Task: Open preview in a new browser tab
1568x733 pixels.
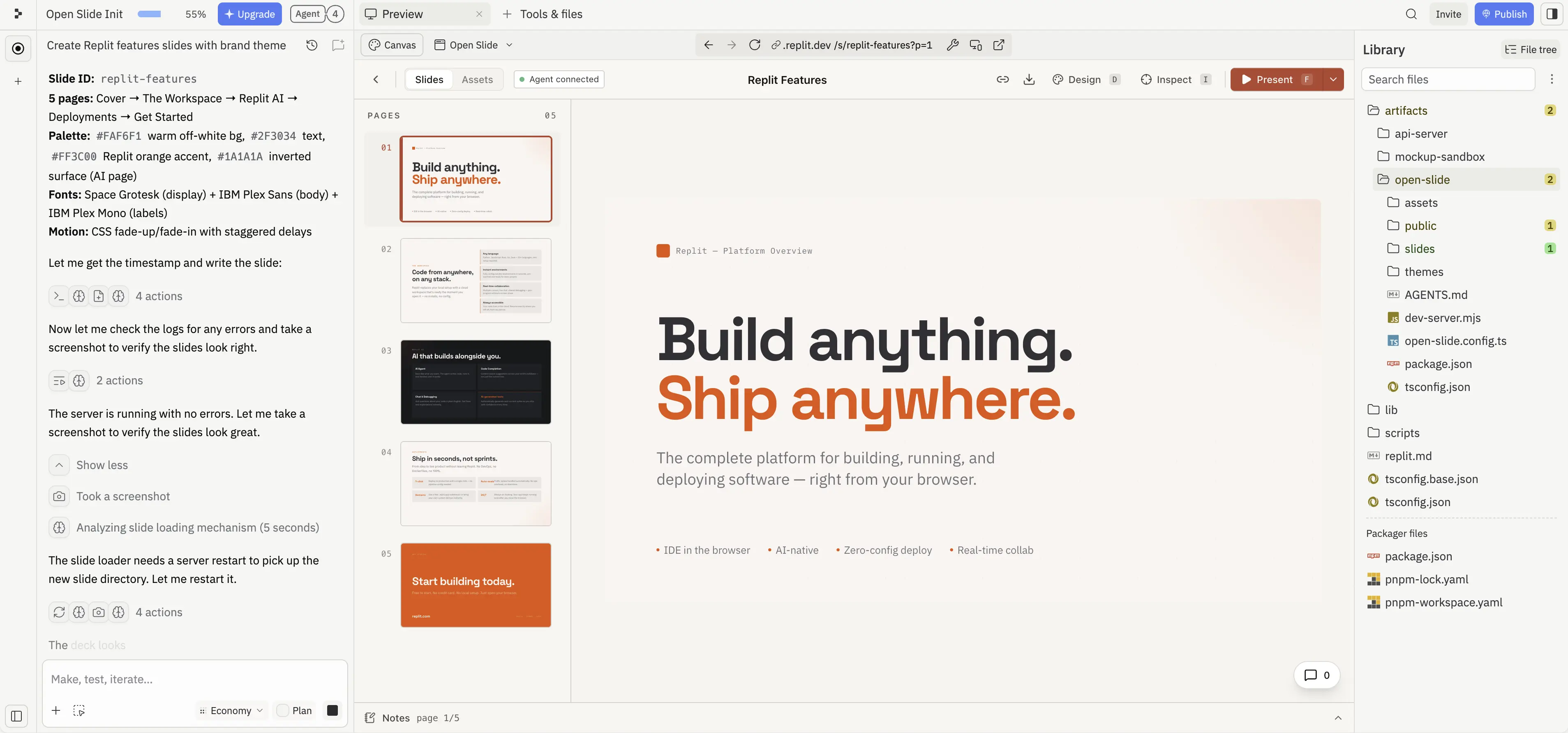Action: pyautogui.click(x=999, y=45)
